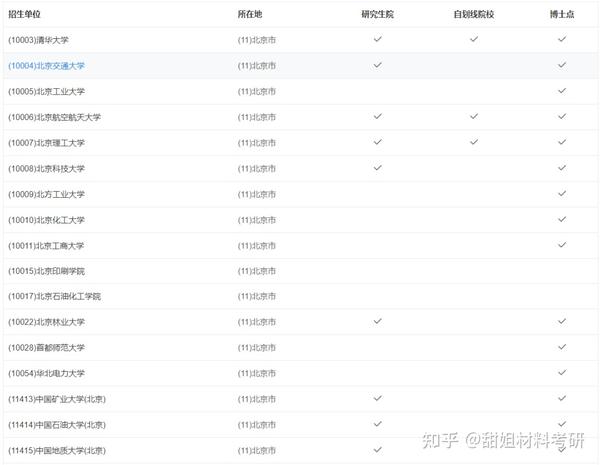Click 北京交通大学 博士点 checkmark
600x465 pixels.
(562, 65)
